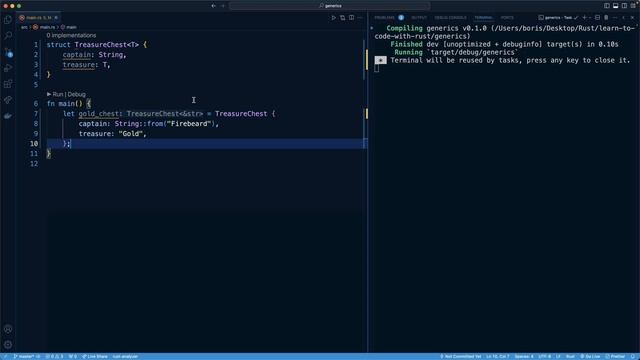This screenshot has height=360, width=640.
Task: Maximize the panel using chevron icon
Action: [x=624, y=18]
